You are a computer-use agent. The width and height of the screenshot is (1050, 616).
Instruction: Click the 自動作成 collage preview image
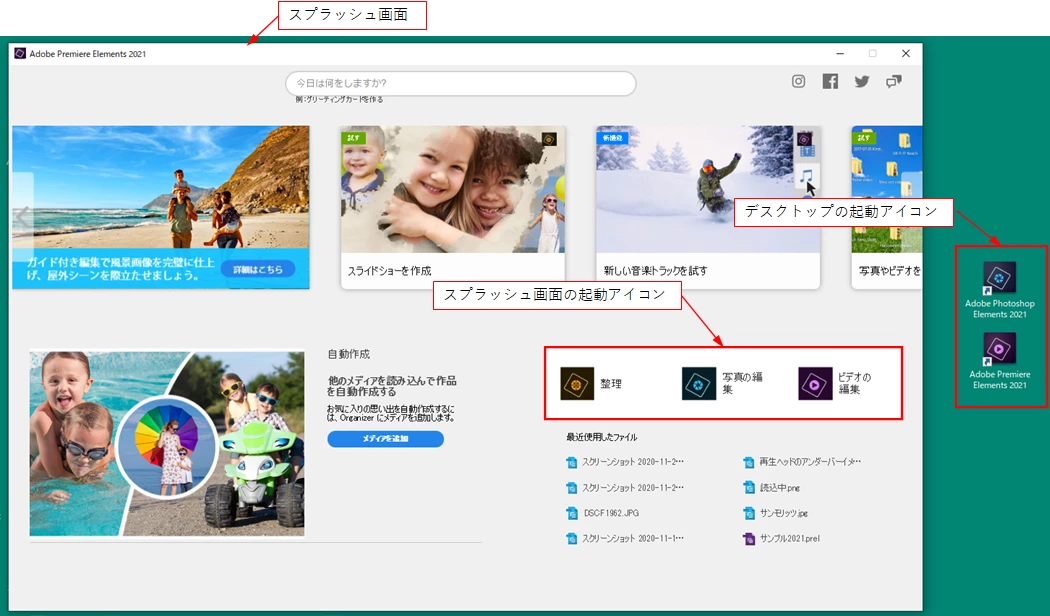pyautogui.click(x=167, y=443)
